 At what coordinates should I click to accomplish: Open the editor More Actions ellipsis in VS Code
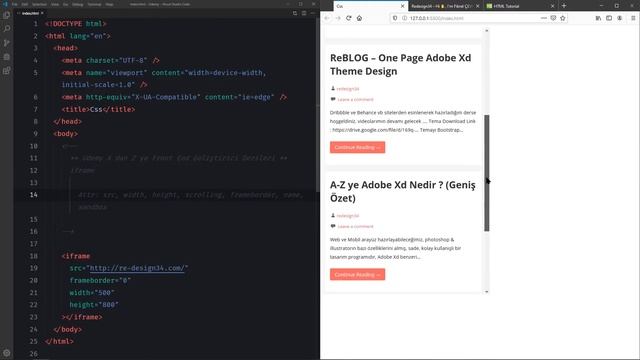click(x=313, y=13)
